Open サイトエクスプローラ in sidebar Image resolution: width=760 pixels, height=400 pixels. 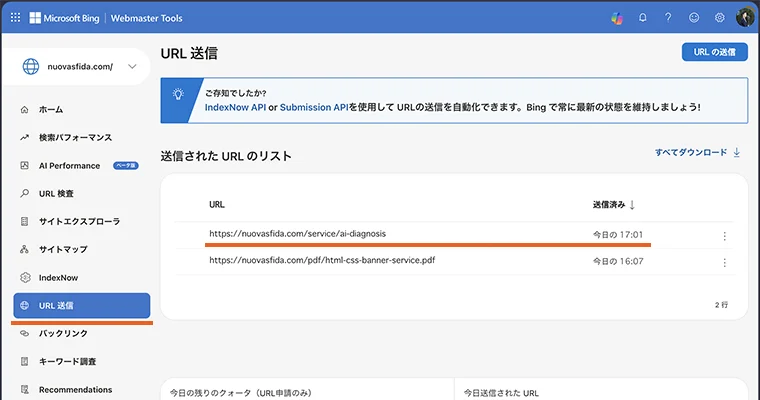(79, 222)
